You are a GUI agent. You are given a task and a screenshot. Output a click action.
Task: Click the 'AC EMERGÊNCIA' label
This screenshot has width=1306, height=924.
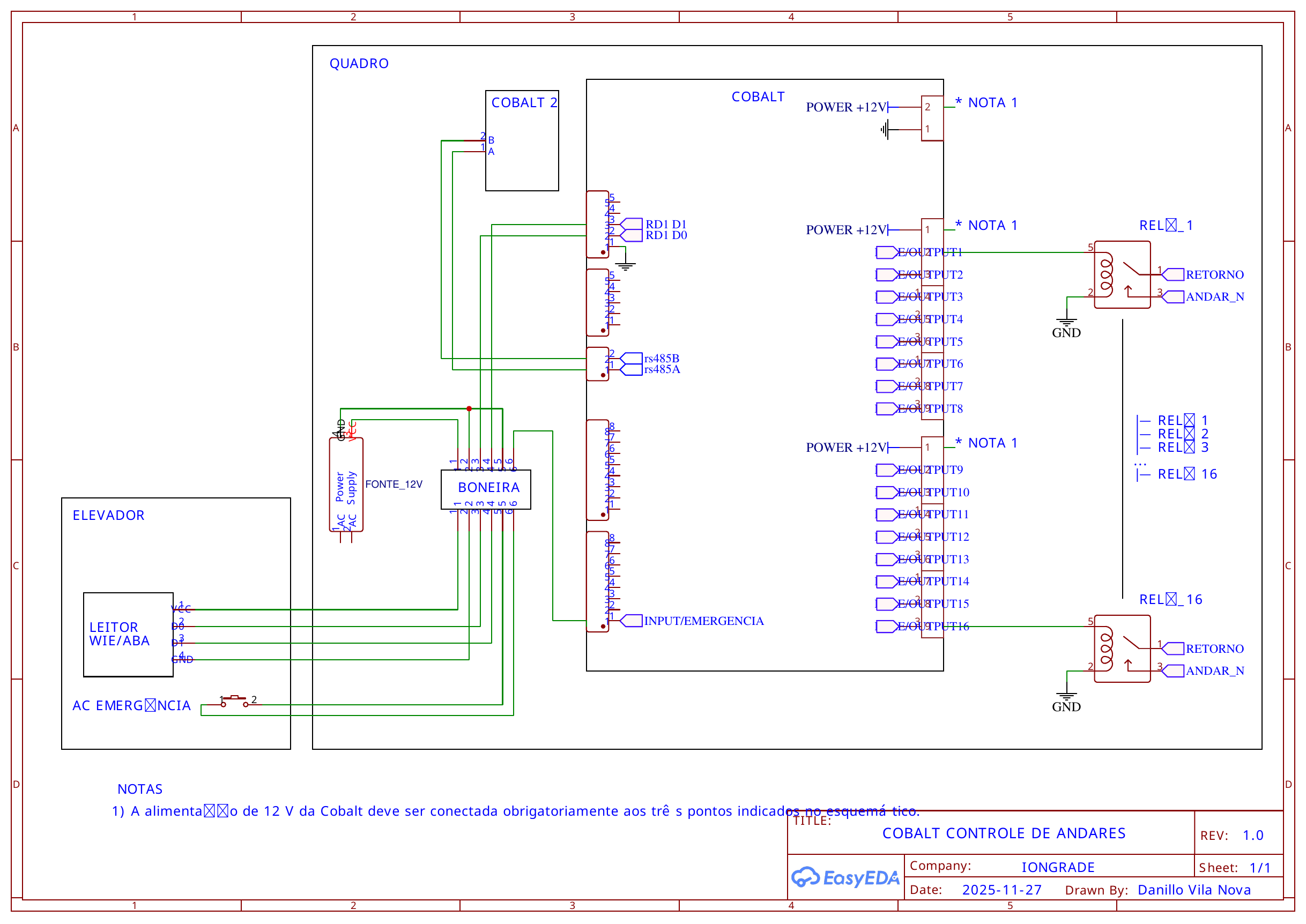pyautogui.click(x=131, y=705)
